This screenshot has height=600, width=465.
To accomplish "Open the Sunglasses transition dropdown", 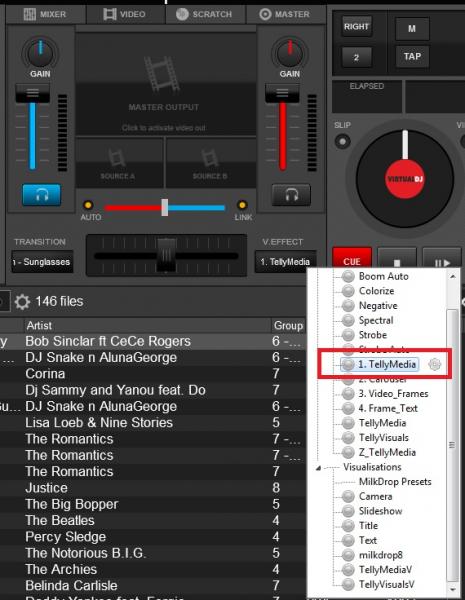I will 42,262.
